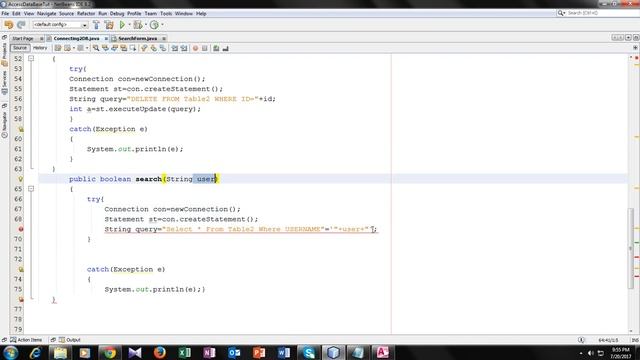
Task: Switch to the Source view
Action: [x=20, y=48]
